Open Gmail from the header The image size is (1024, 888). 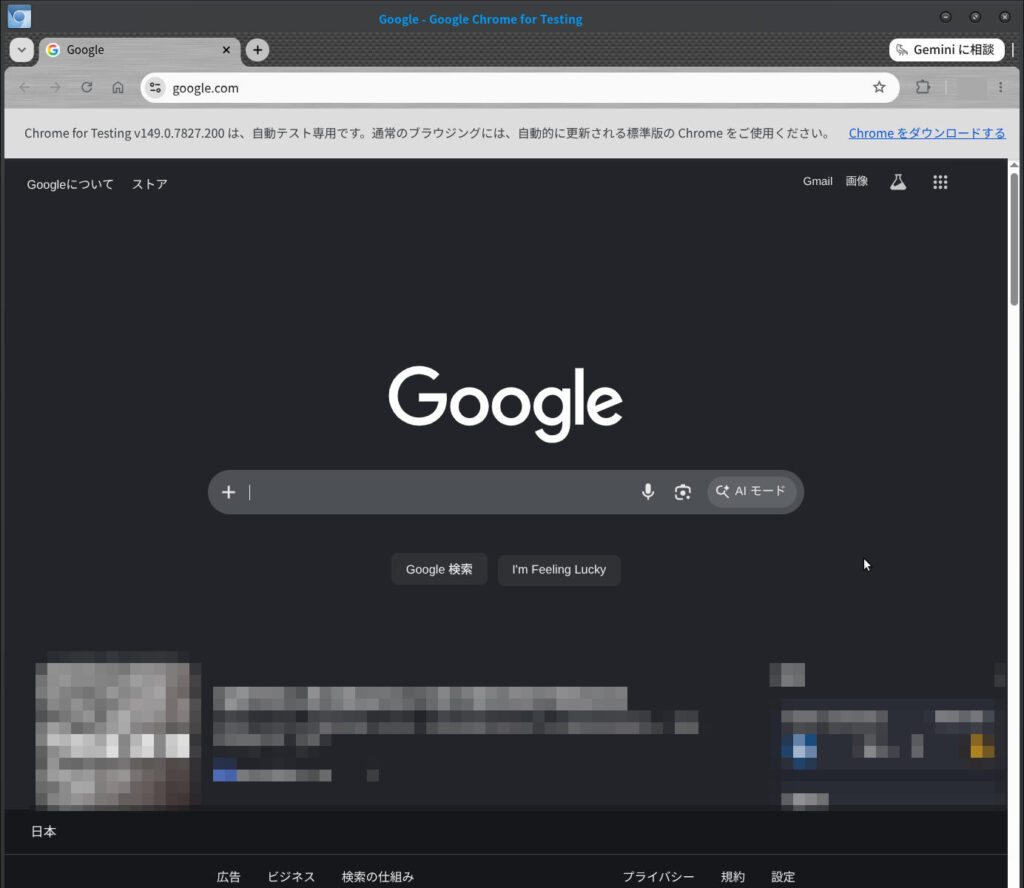coord(818,182)
